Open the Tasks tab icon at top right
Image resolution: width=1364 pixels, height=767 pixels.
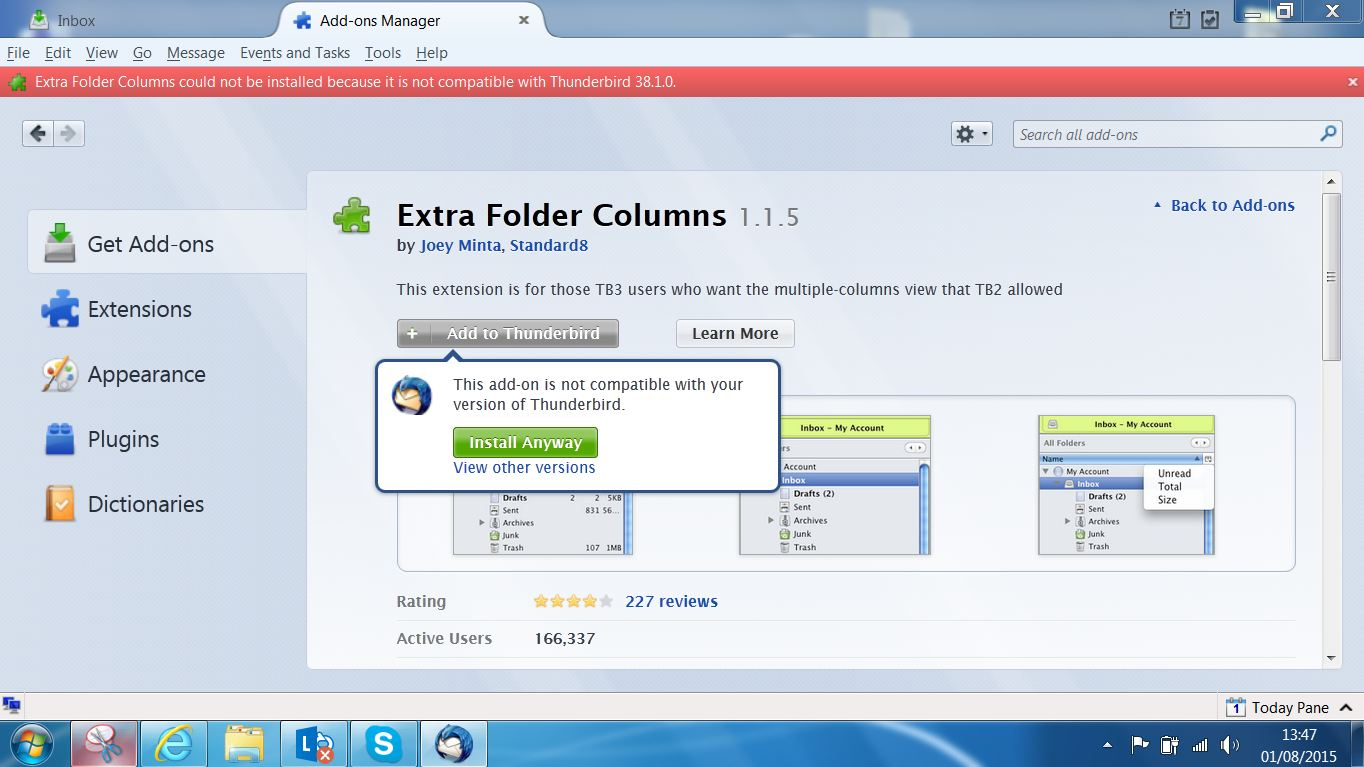tap(1209, 19)
